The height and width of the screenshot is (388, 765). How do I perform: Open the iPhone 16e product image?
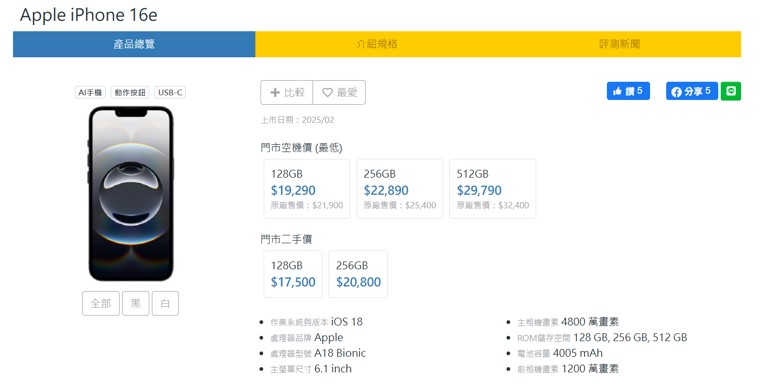pos(131,194)
